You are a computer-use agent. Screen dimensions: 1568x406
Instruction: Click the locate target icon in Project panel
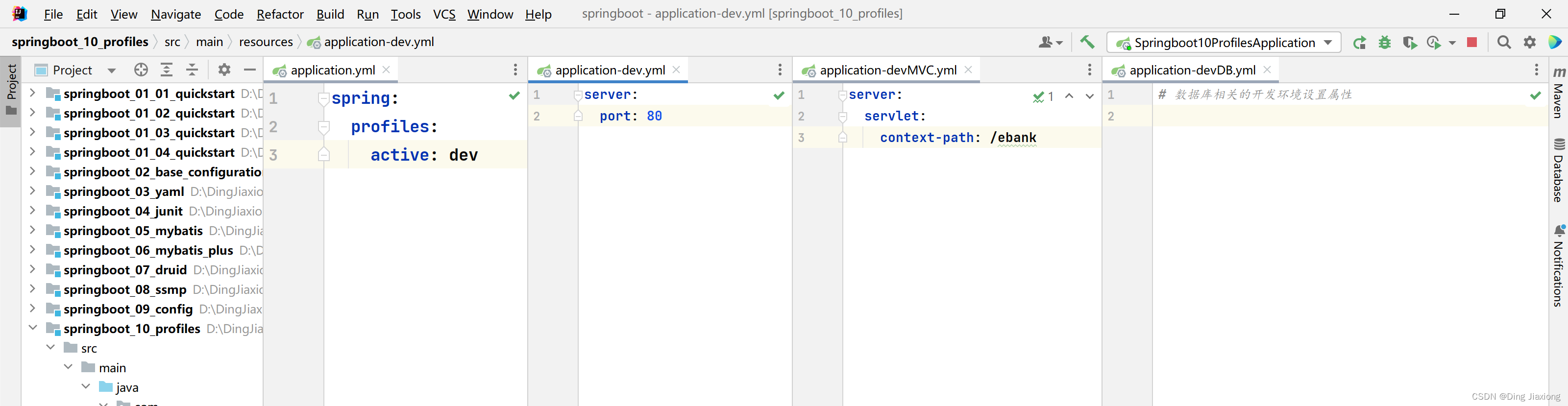[x=141, y=70]
